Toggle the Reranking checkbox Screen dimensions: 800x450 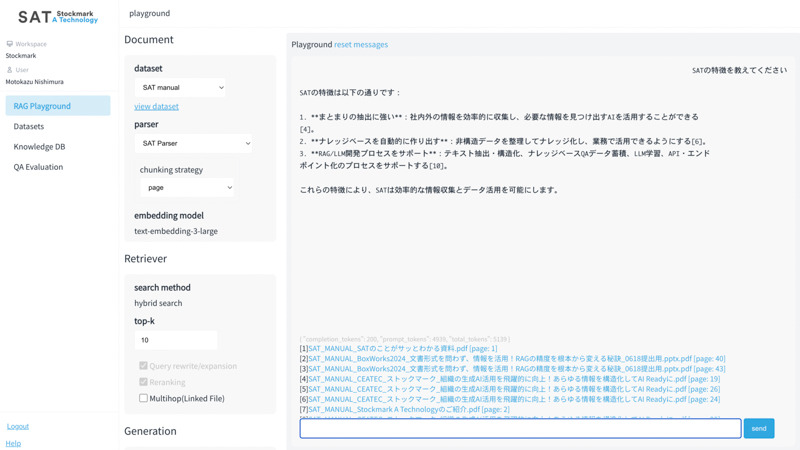(x=143, y=382)
